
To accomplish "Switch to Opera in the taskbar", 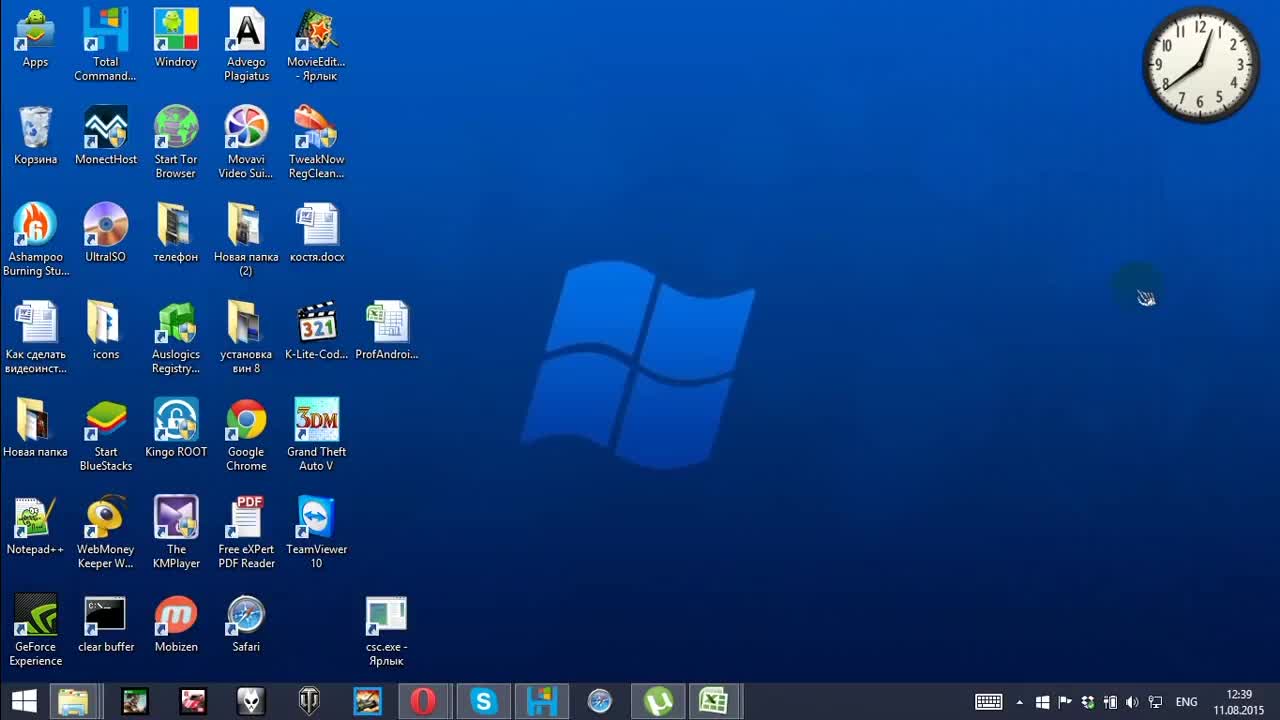I will coord(424,701).
